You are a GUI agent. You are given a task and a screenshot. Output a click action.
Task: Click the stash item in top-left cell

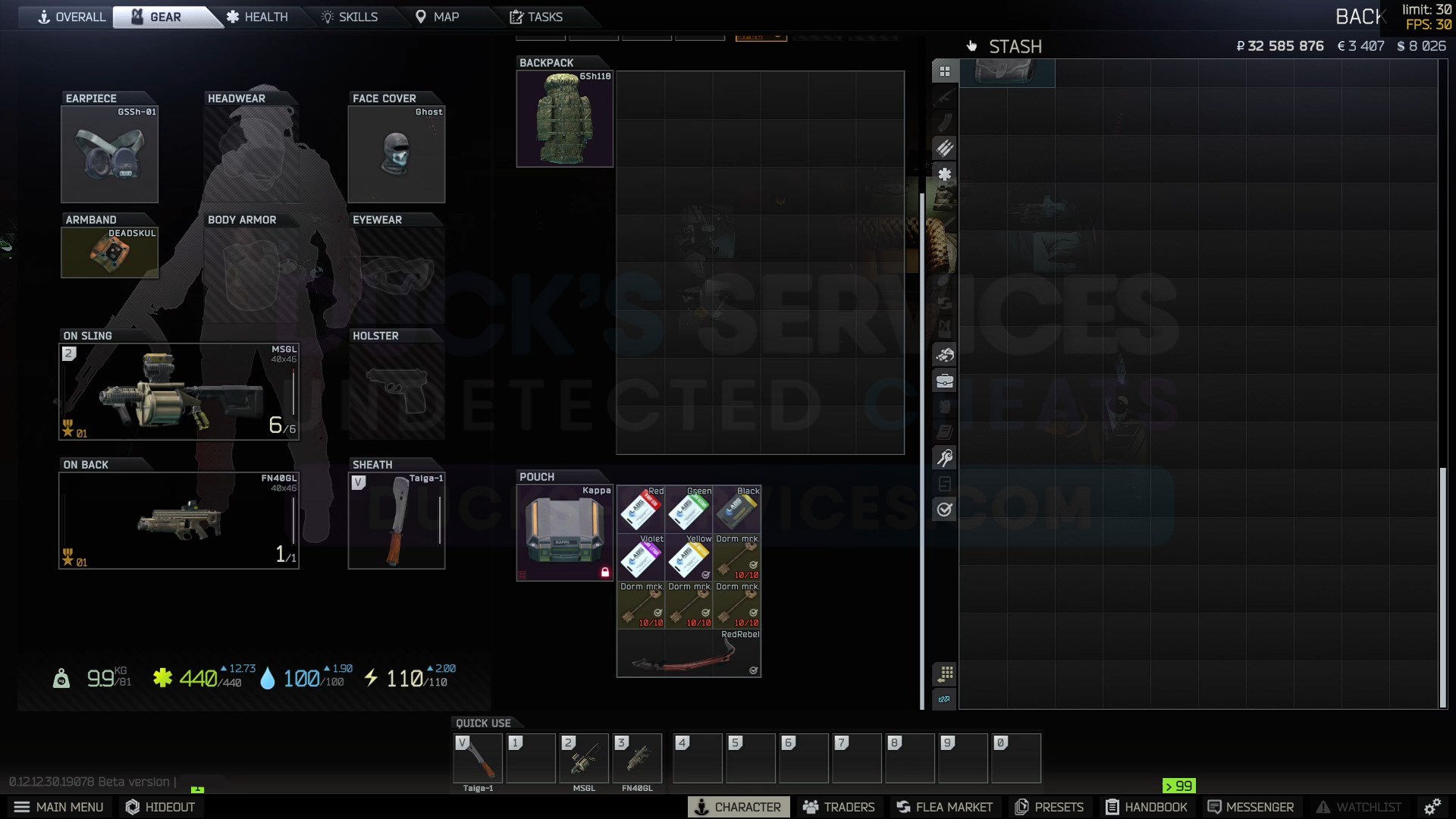coord(1007,74)
